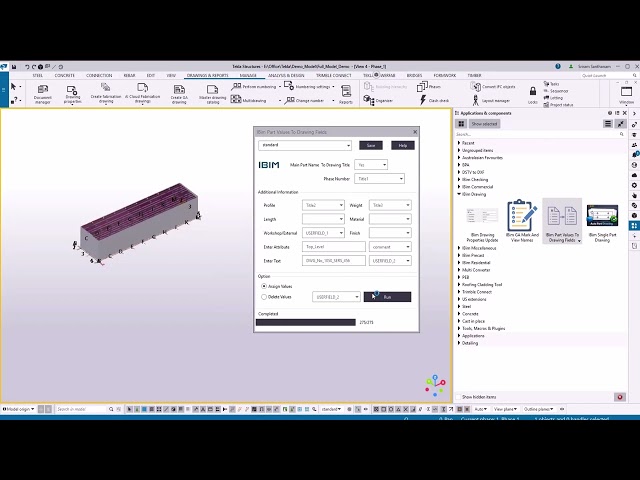Open Tasks in the ribbon
Image resolution: width=640 pixels, height=480 pixels.
point(551,84)
